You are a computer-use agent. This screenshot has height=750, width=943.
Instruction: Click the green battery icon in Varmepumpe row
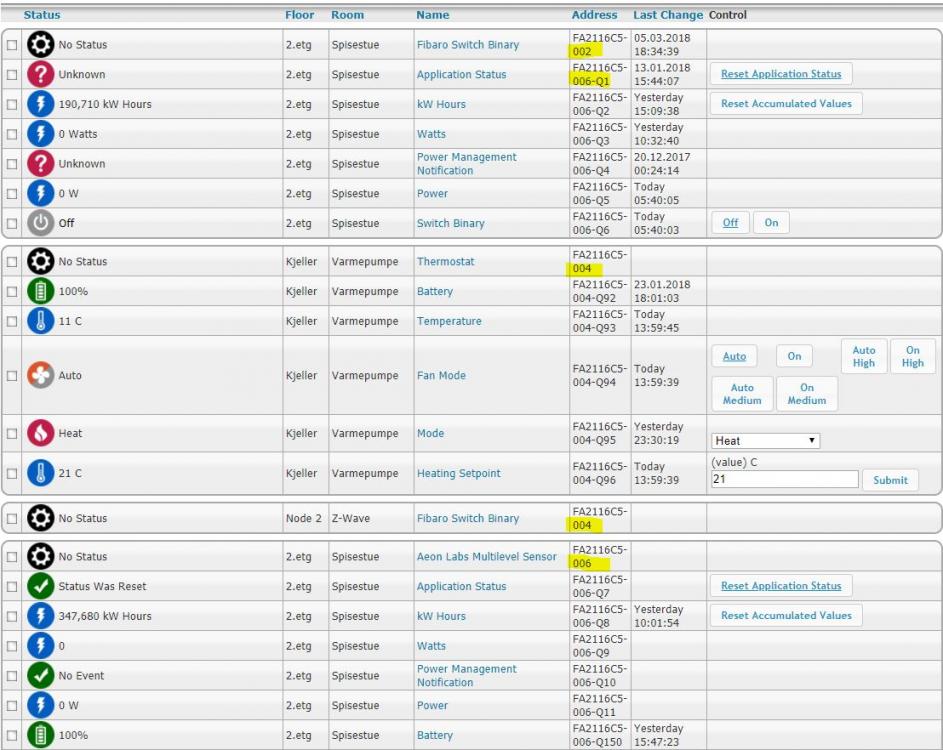(x=40, y=292)
